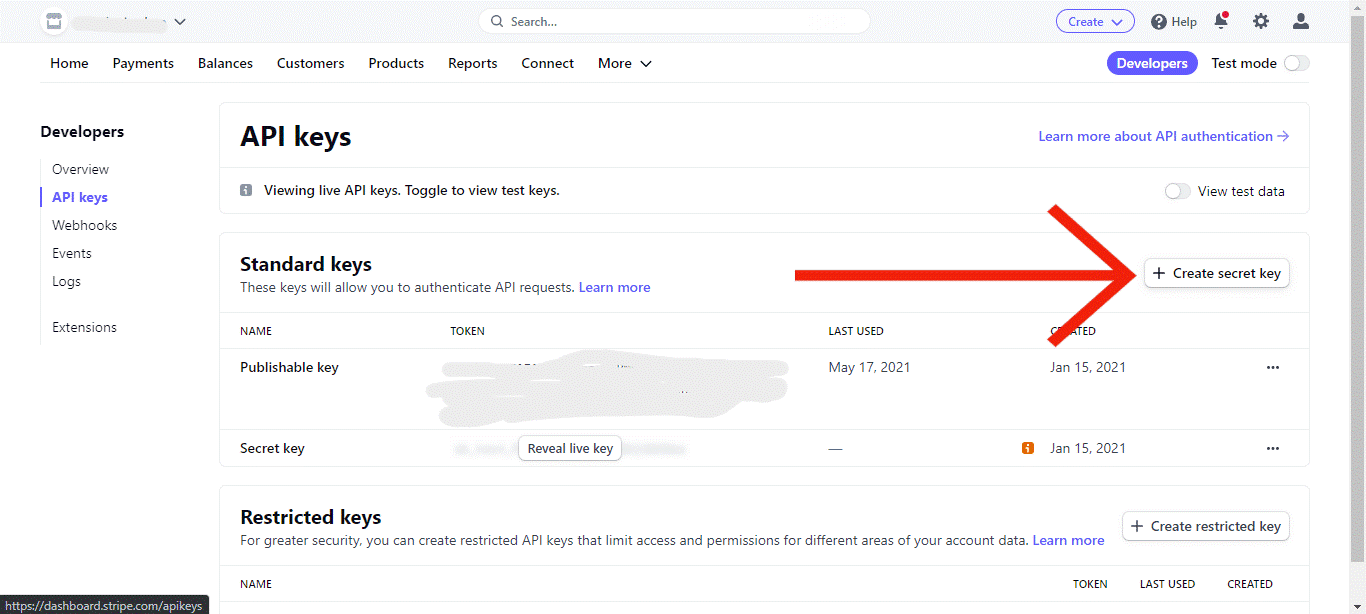The height and width of the screenshot is (614, 1366).
Task: Click the Secret key name
Action: [272, 448]
